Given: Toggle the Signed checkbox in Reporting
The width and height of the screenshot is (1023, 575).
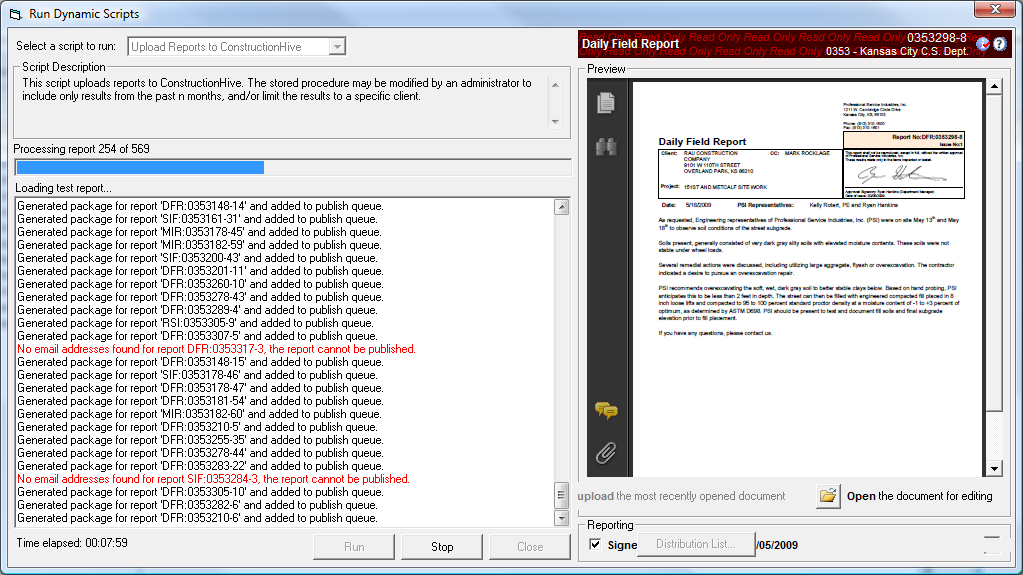Looking at the screenshot, I should click(x=595, y=545).
